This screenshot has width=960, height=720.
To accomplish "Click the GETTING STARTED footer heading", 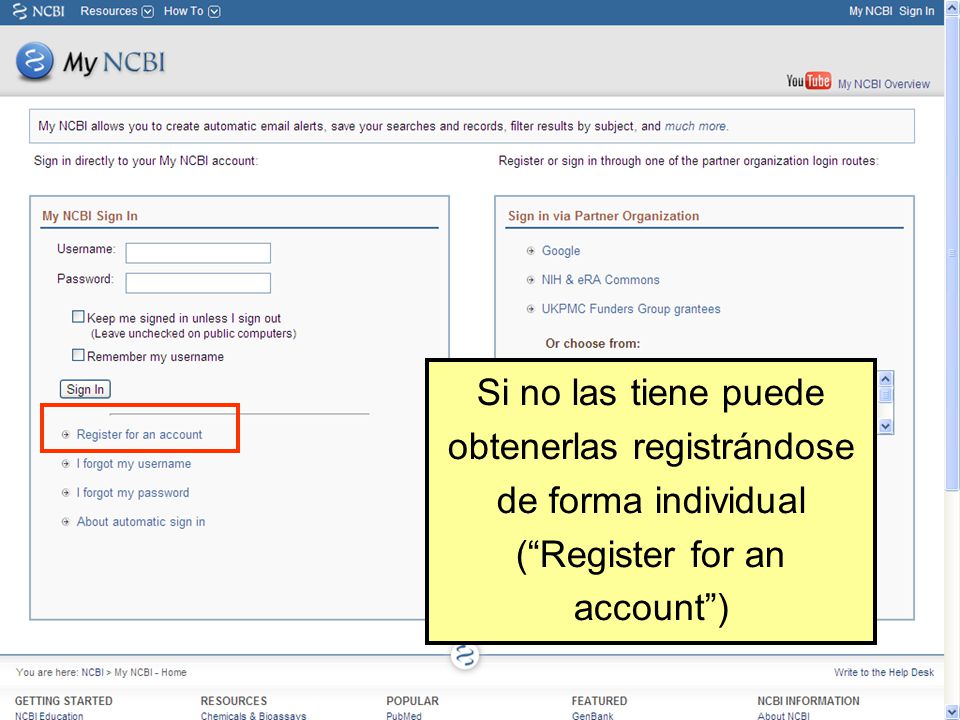I will [64, 701].
